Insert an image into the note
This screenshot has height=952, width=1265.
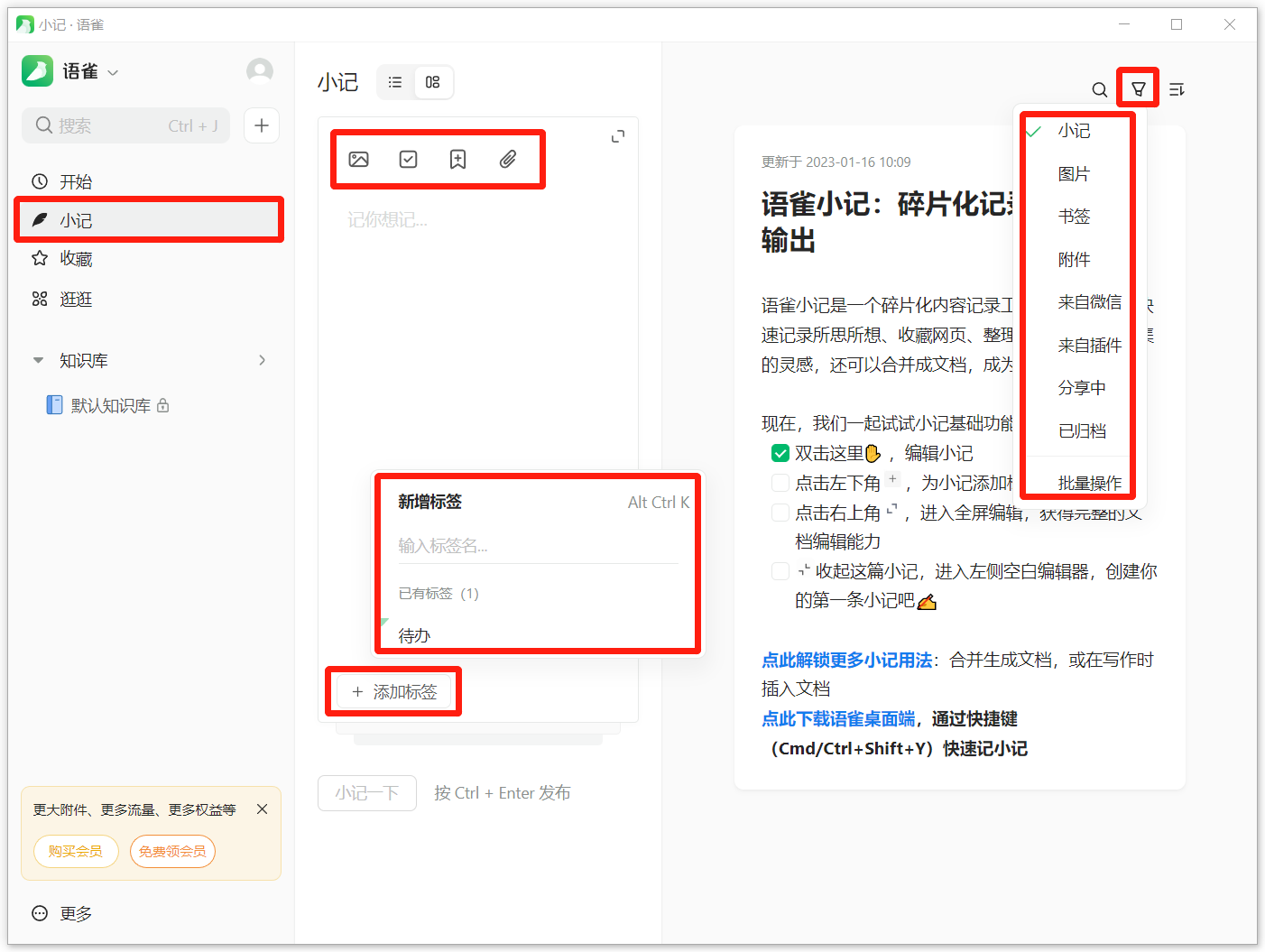click(x=359, y=160)
